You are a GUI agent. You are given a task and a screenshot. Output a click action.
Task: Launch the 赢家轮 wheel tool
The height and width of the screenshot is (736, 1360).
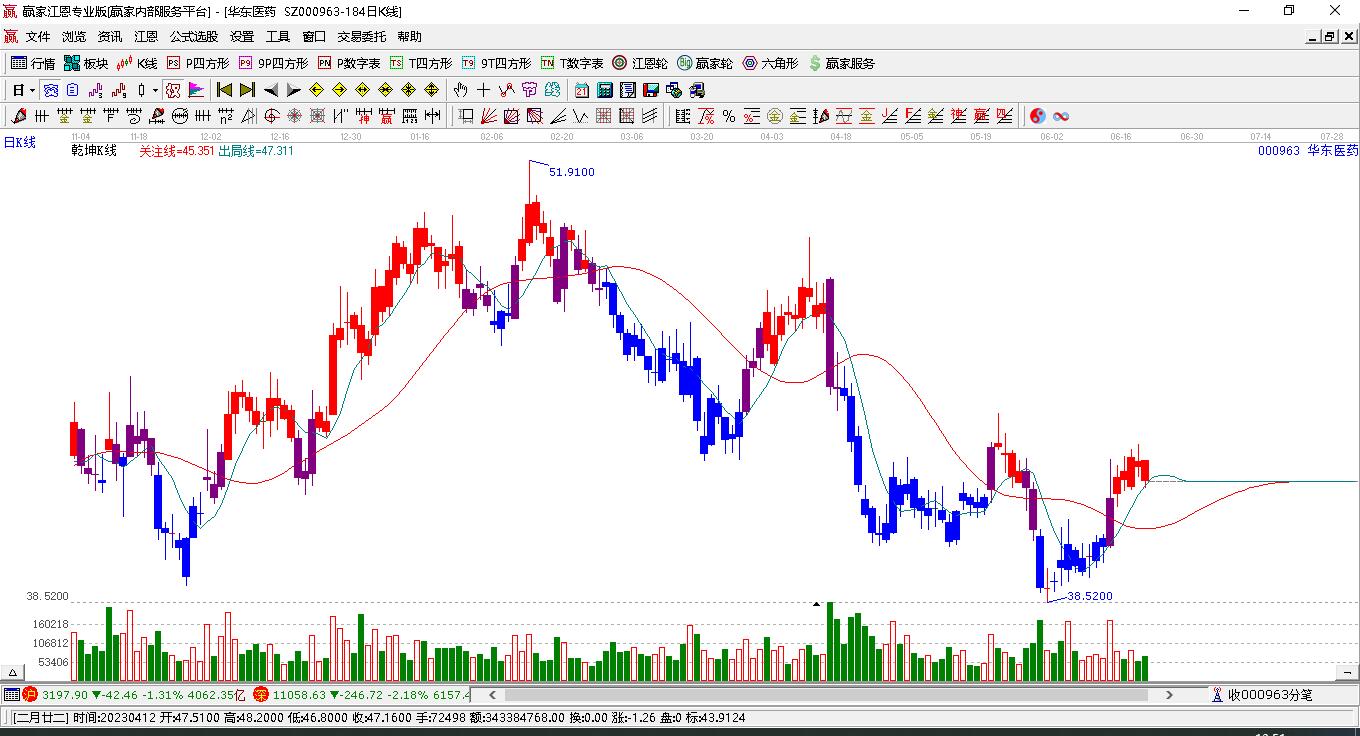click(x=705, y=63)
